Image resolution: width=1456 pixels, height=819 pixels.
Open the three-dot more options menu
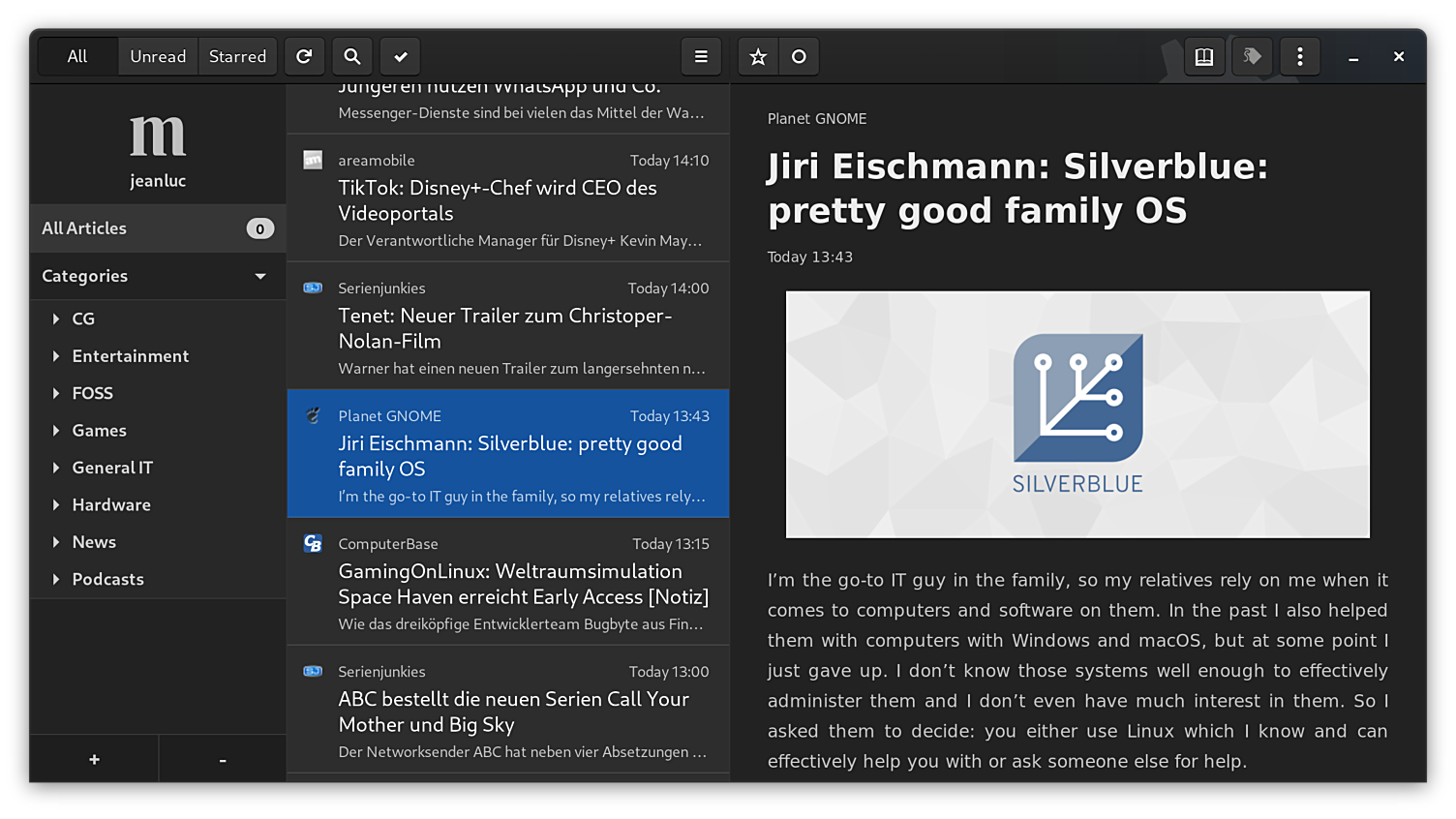(x=1299, y=57)
